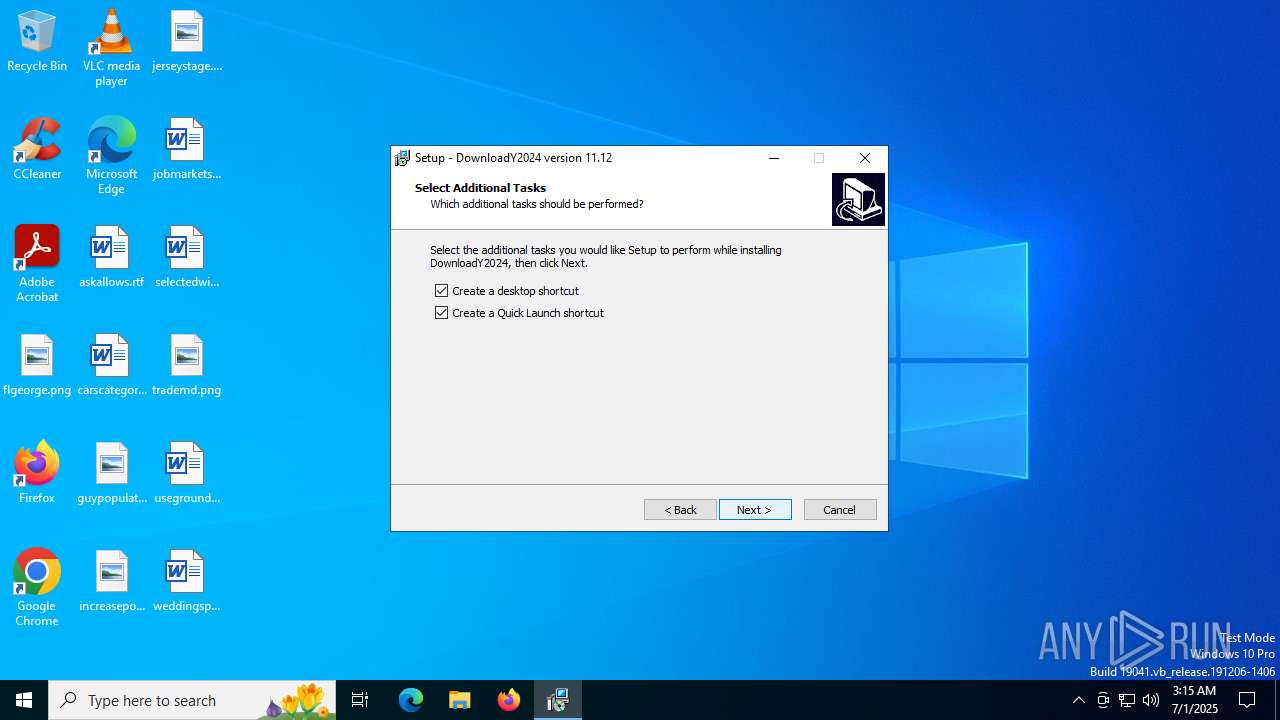Open File Explorer from taskbar

tap(460, 700)
